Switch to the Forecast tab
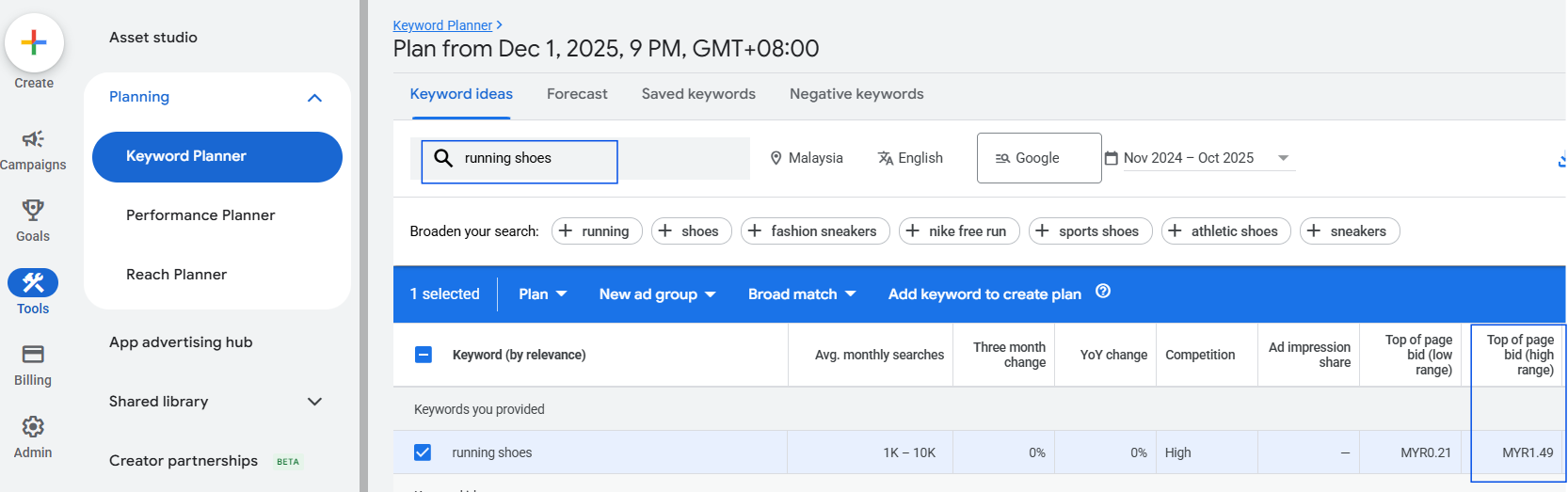This screenshot has width=1568, height=492. point(577,94)
